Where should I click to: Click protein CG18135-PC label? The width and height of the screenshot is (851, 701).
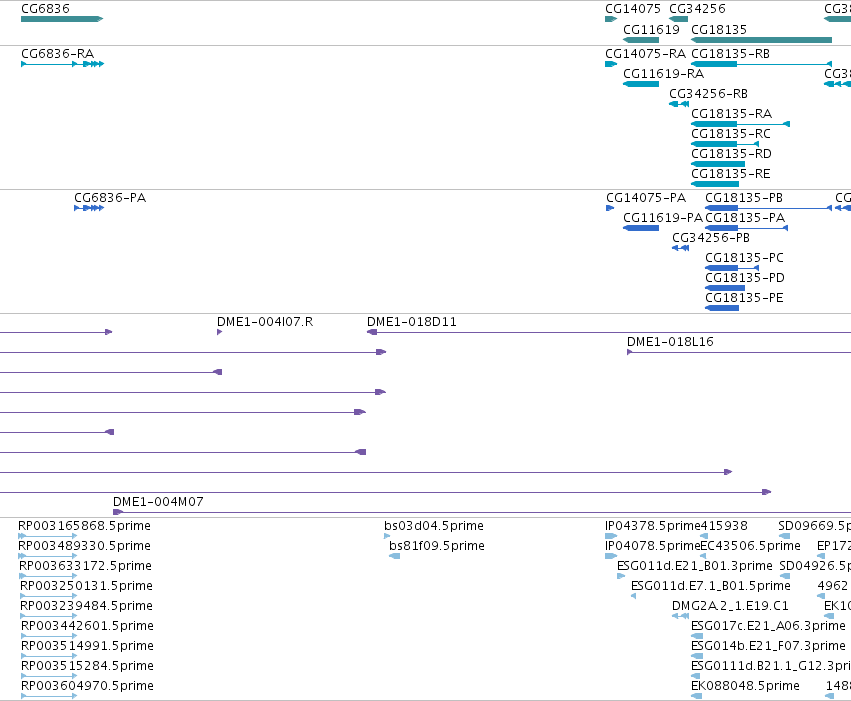tap(744, 258)
